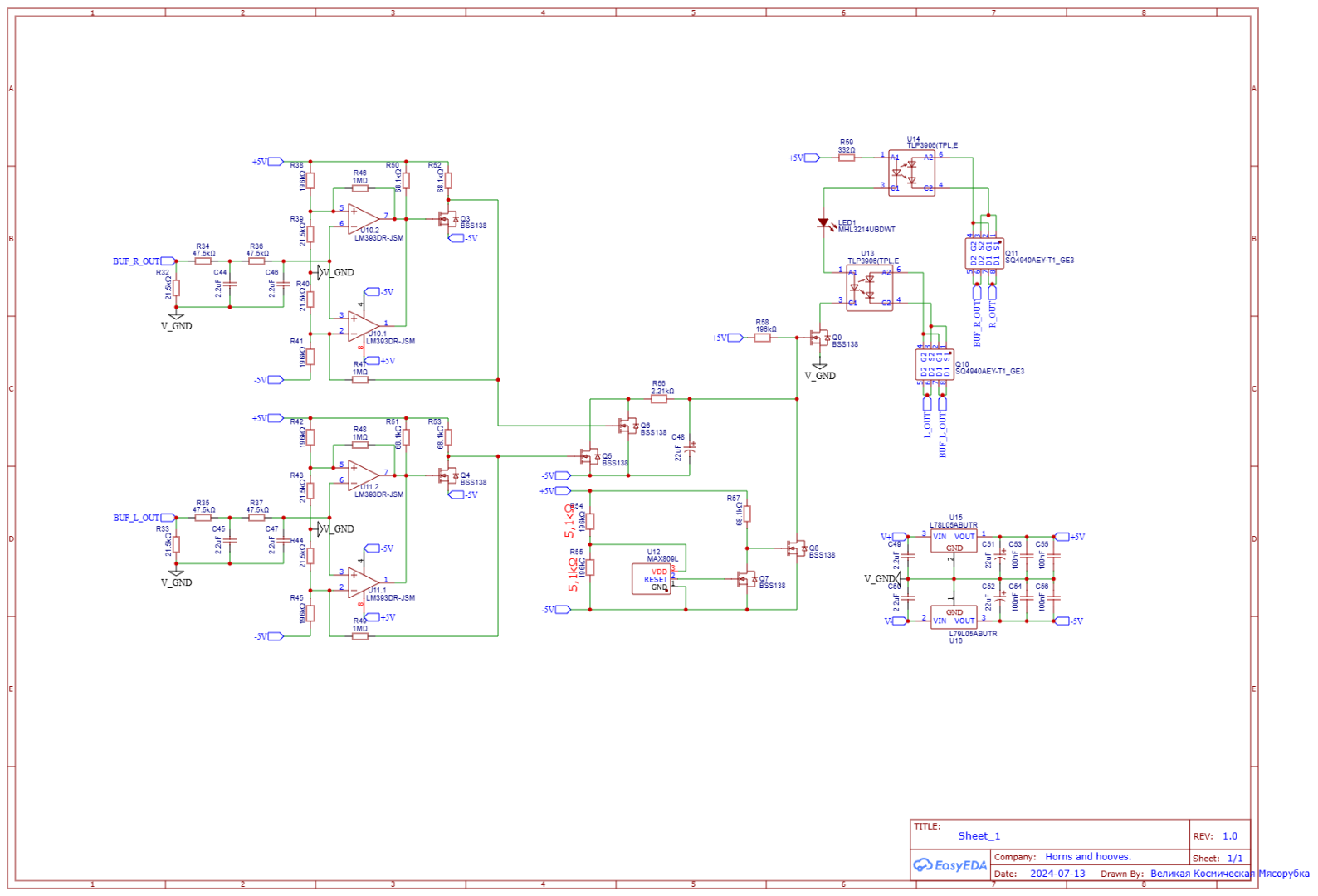This screenshot has height=896, width=1318.
Task: Select the Q10 SQ4940AEY MOSFET package
Action: [935, 365]
